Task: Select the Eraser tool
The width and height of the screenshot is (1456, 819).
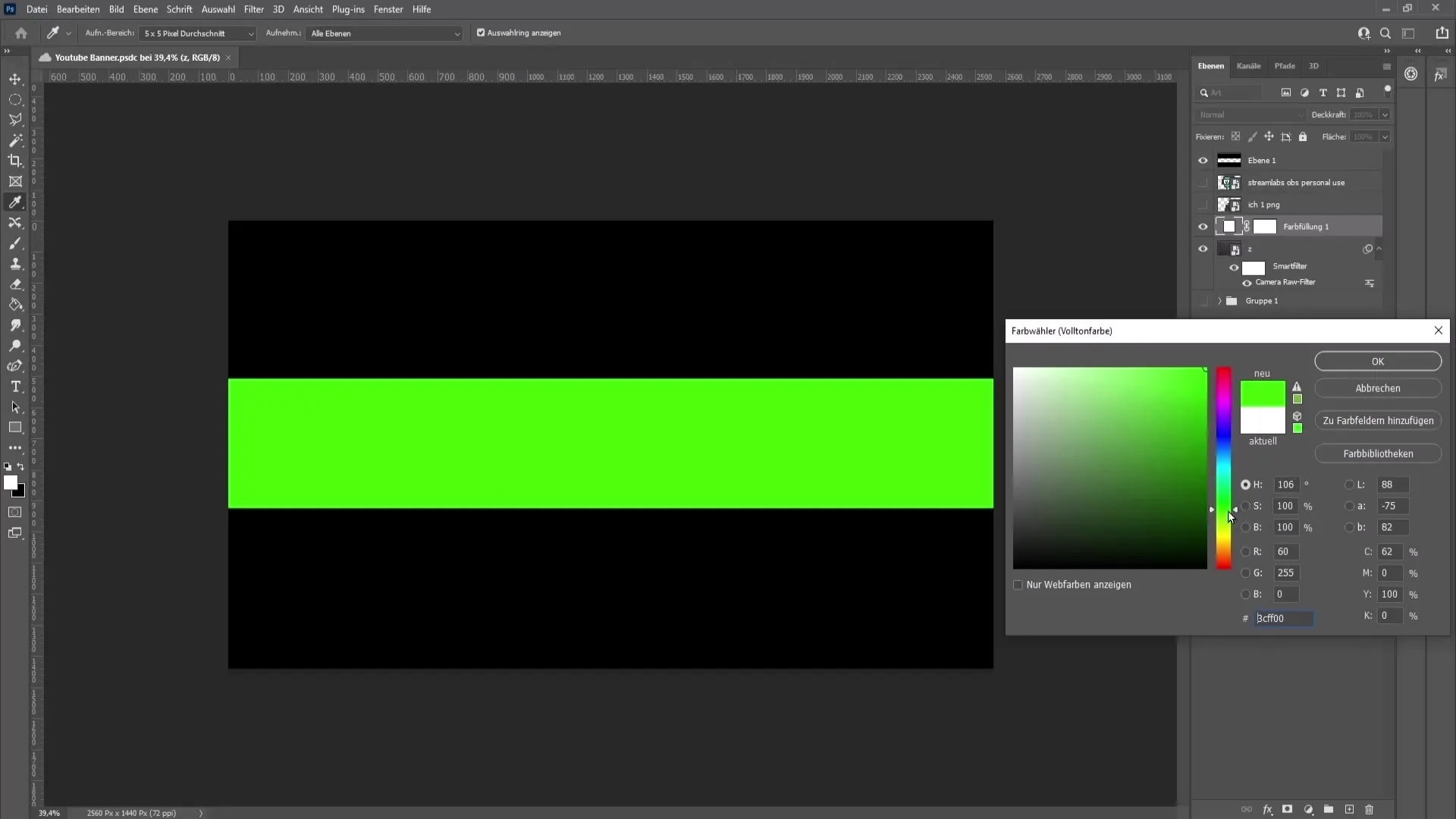Action: click(15, 284)
